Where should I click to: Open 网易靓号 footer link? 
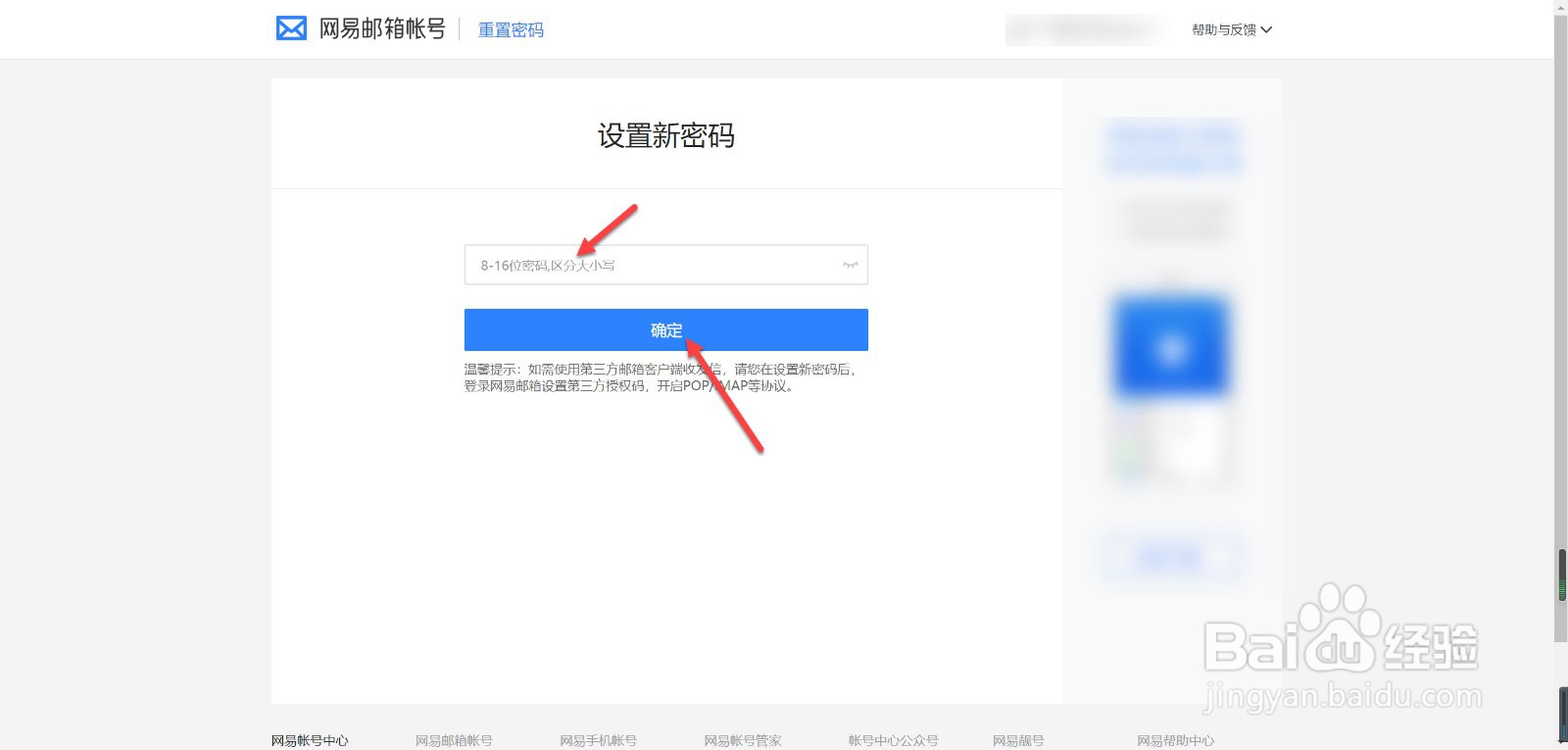point(1018,741)
